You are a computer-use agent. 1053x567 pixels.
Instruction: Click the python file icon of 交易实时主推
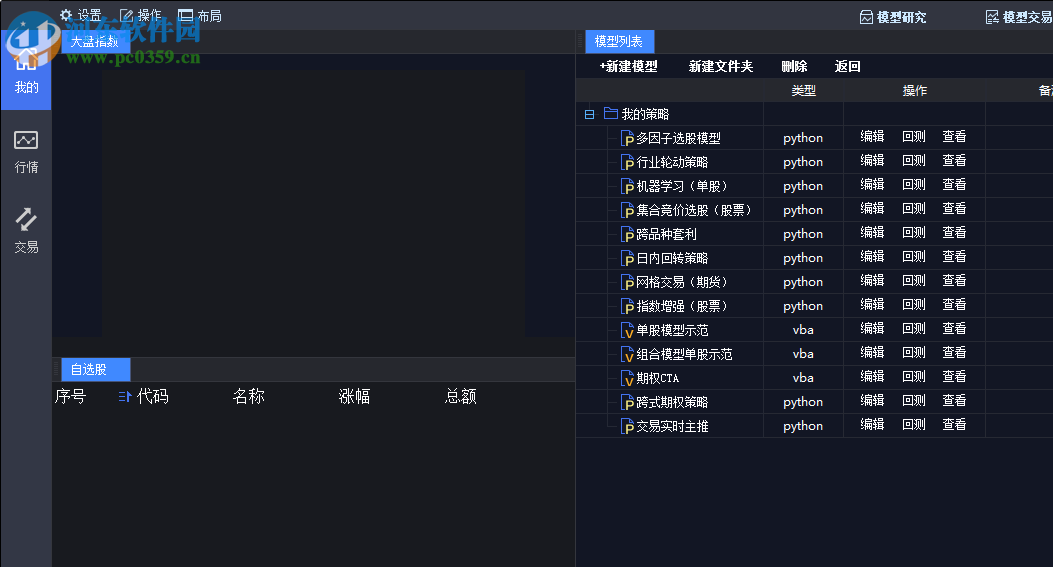628,427
